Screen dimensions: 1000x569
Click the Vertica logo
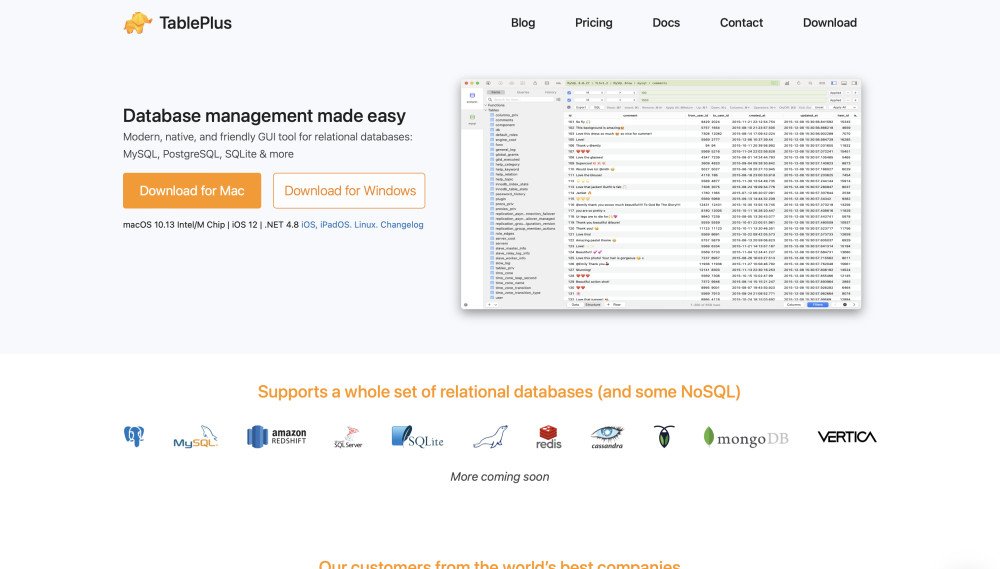[x=847, y=437]
